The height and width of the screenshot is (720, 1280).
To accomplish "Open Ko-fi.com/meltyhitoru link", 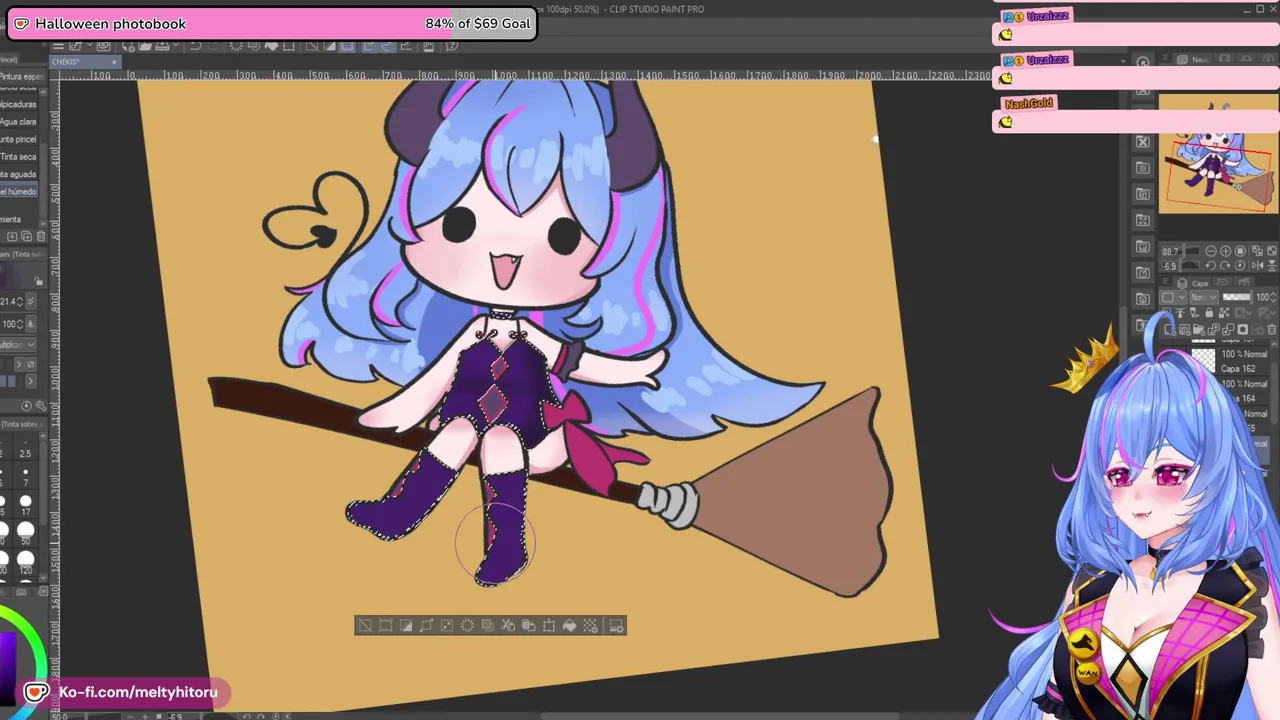I will (x=137, y=692).
